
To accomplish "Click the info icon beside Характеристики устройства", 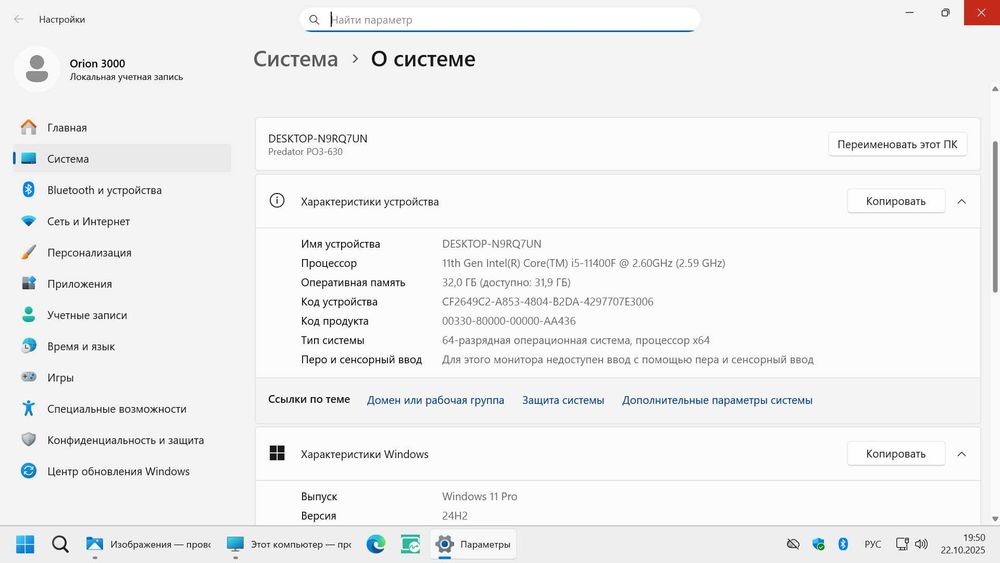I will pos(277,201).
